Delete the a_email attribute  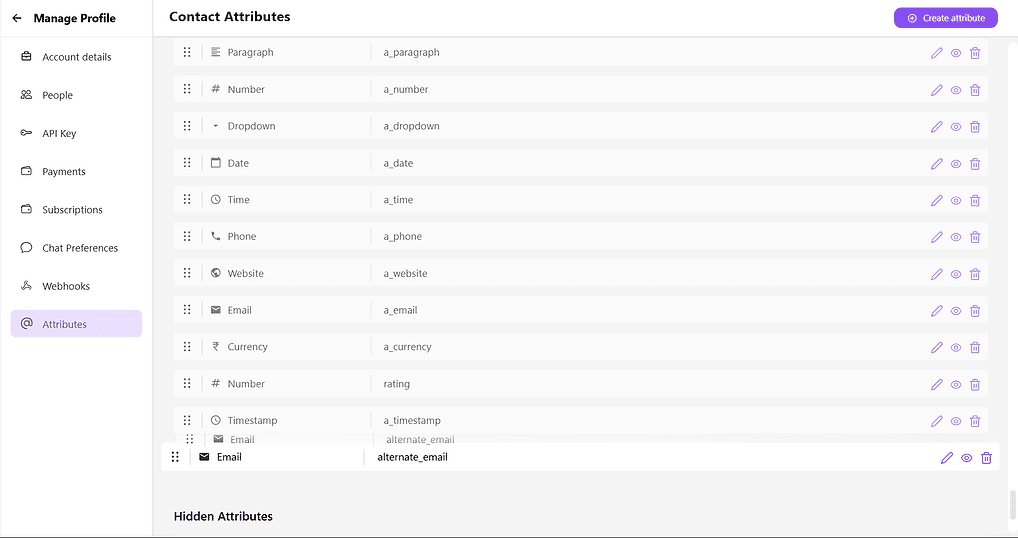[975, 311]
